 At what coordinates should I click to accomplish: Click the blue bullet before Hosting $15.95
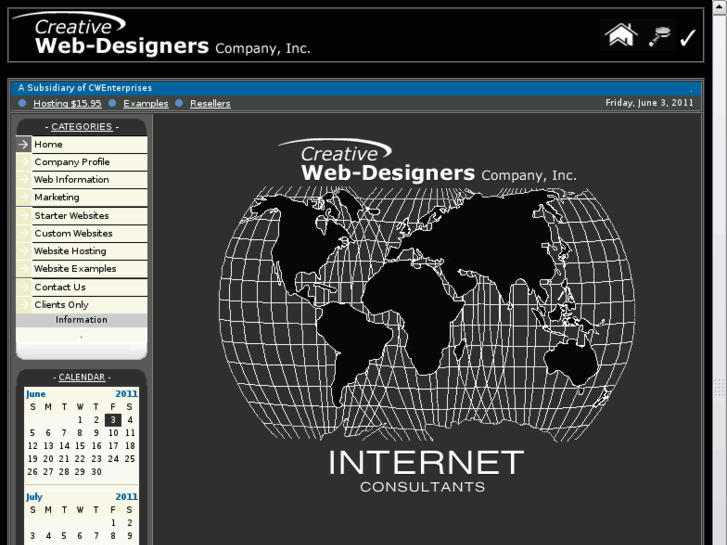coord(22,103)
